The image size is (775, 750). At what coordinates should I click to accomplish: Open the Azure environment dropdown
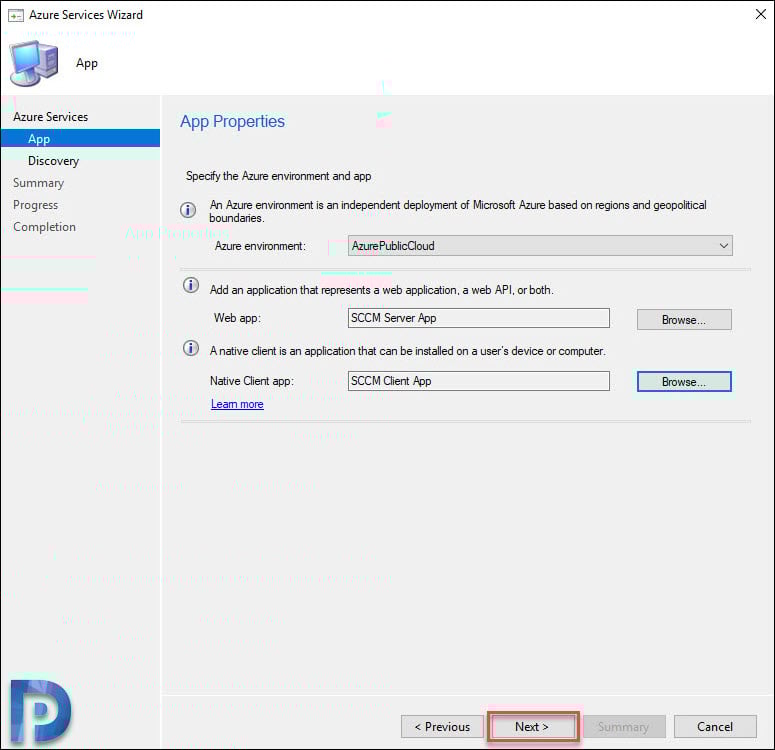coord(540,246)
